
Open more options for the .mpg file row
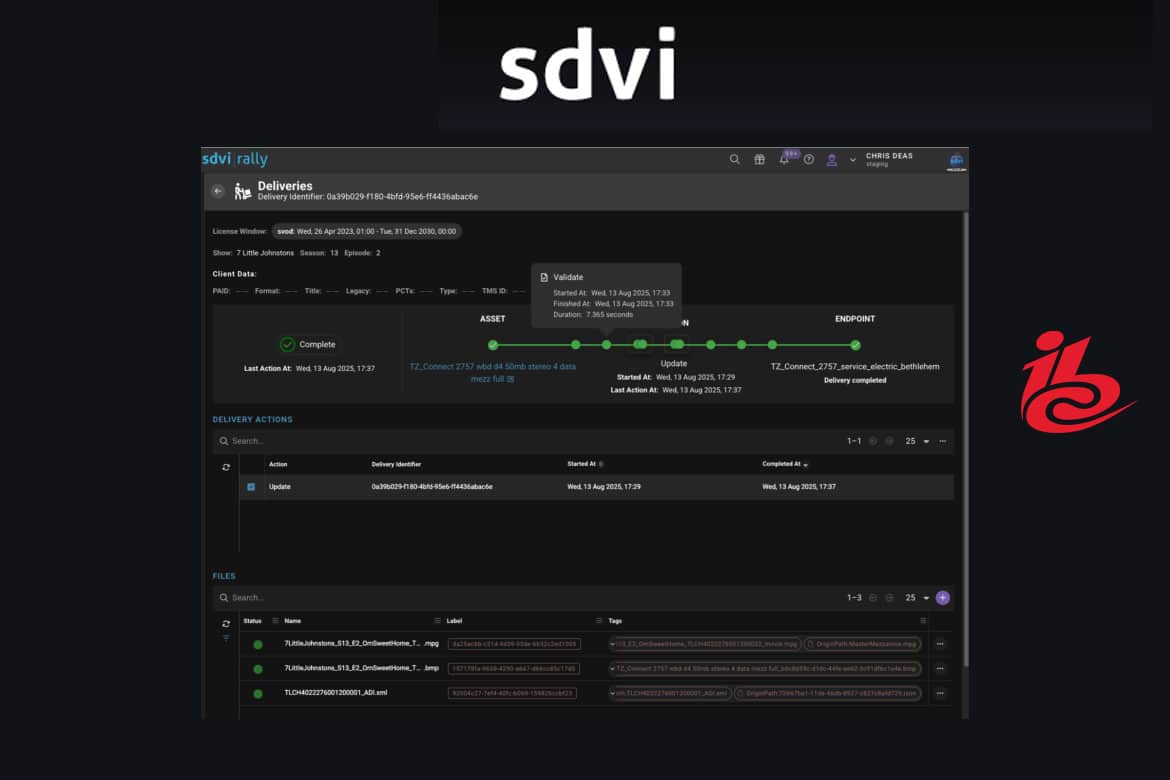pos(940,644)
